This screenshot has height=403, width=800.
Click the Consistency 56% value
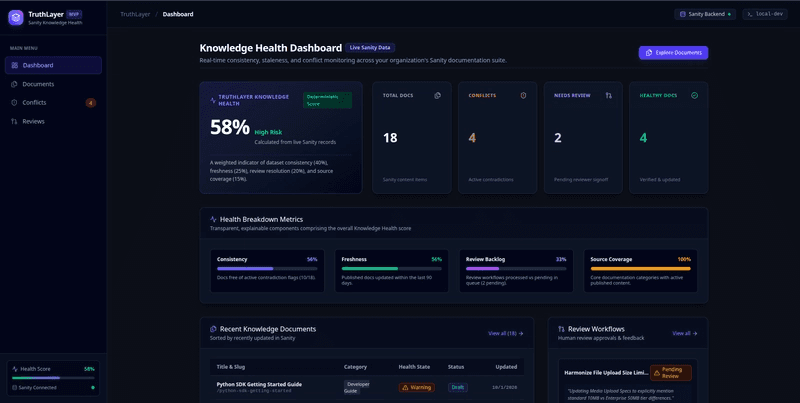click(312, 259)
